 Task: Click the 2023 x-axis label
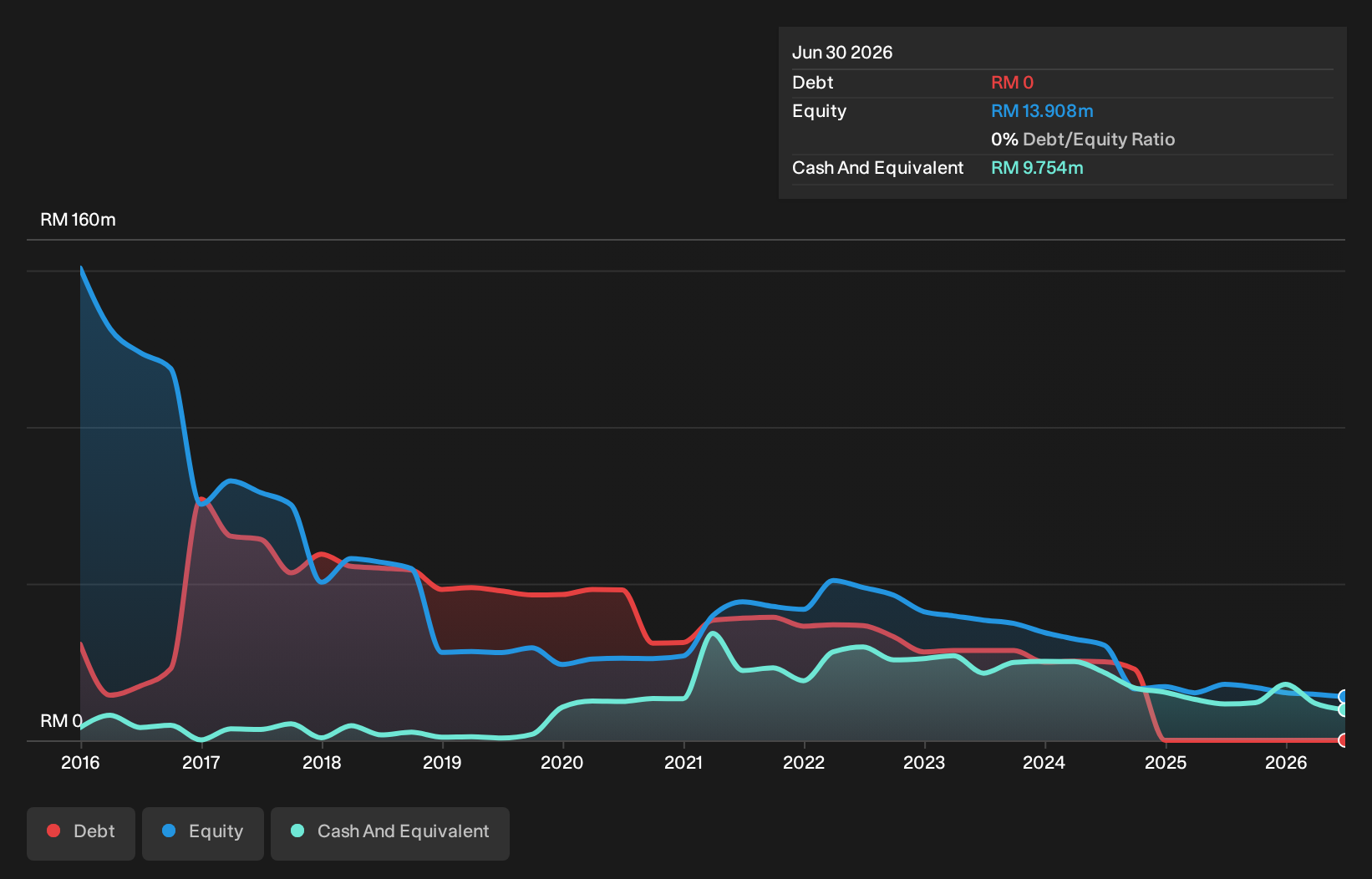pos(924,762)
